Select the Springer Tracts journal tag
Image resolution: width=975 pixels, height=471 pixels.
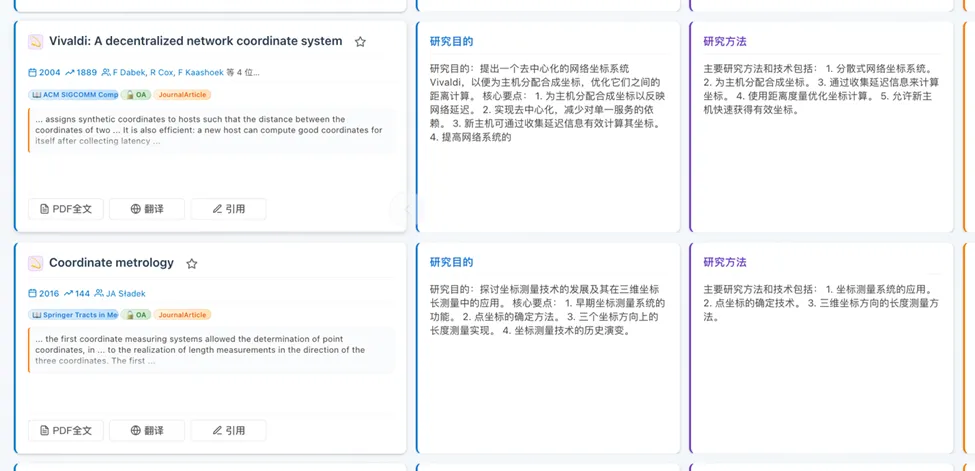click(73, 315)
